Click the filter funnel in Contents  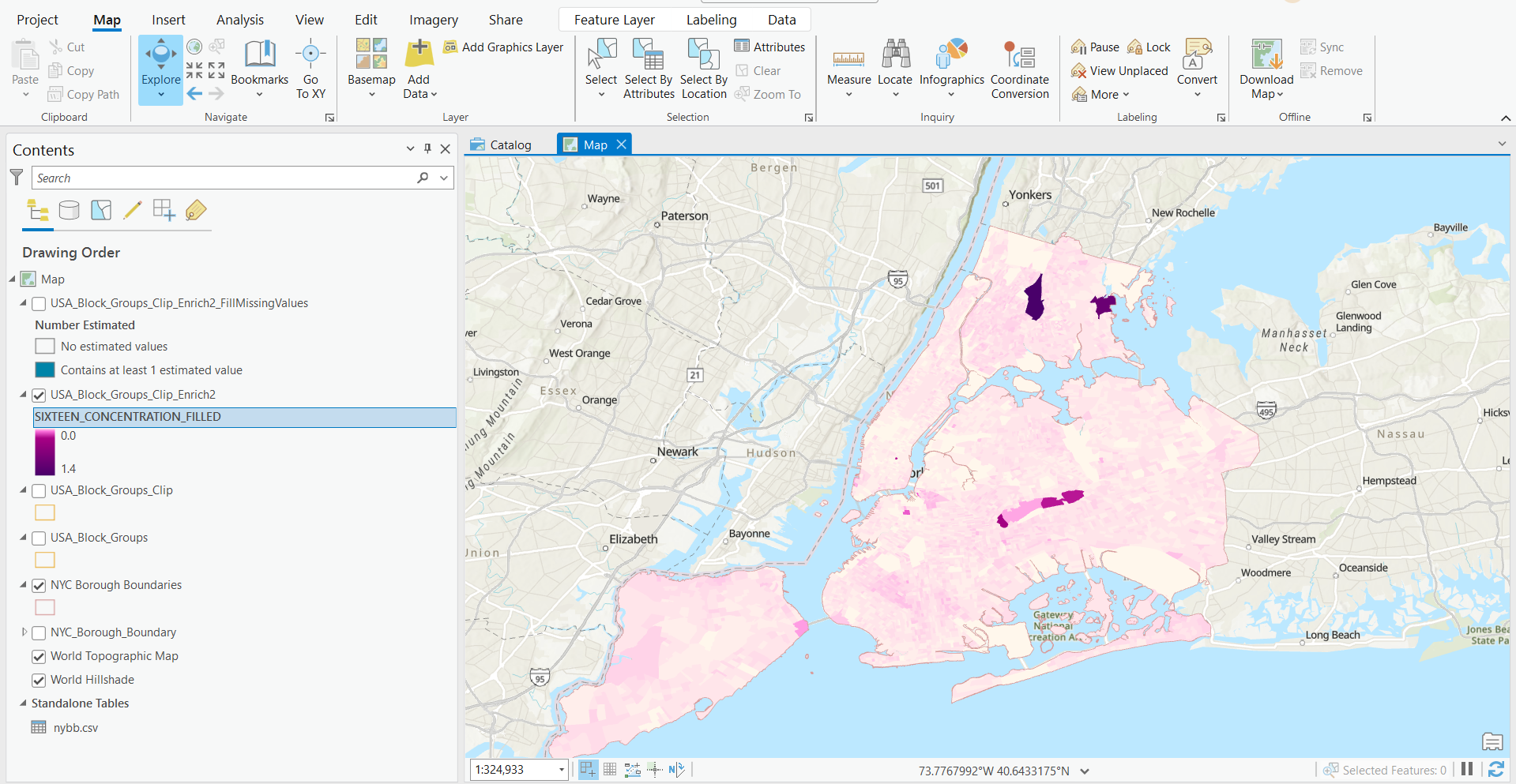click(16, 178)
